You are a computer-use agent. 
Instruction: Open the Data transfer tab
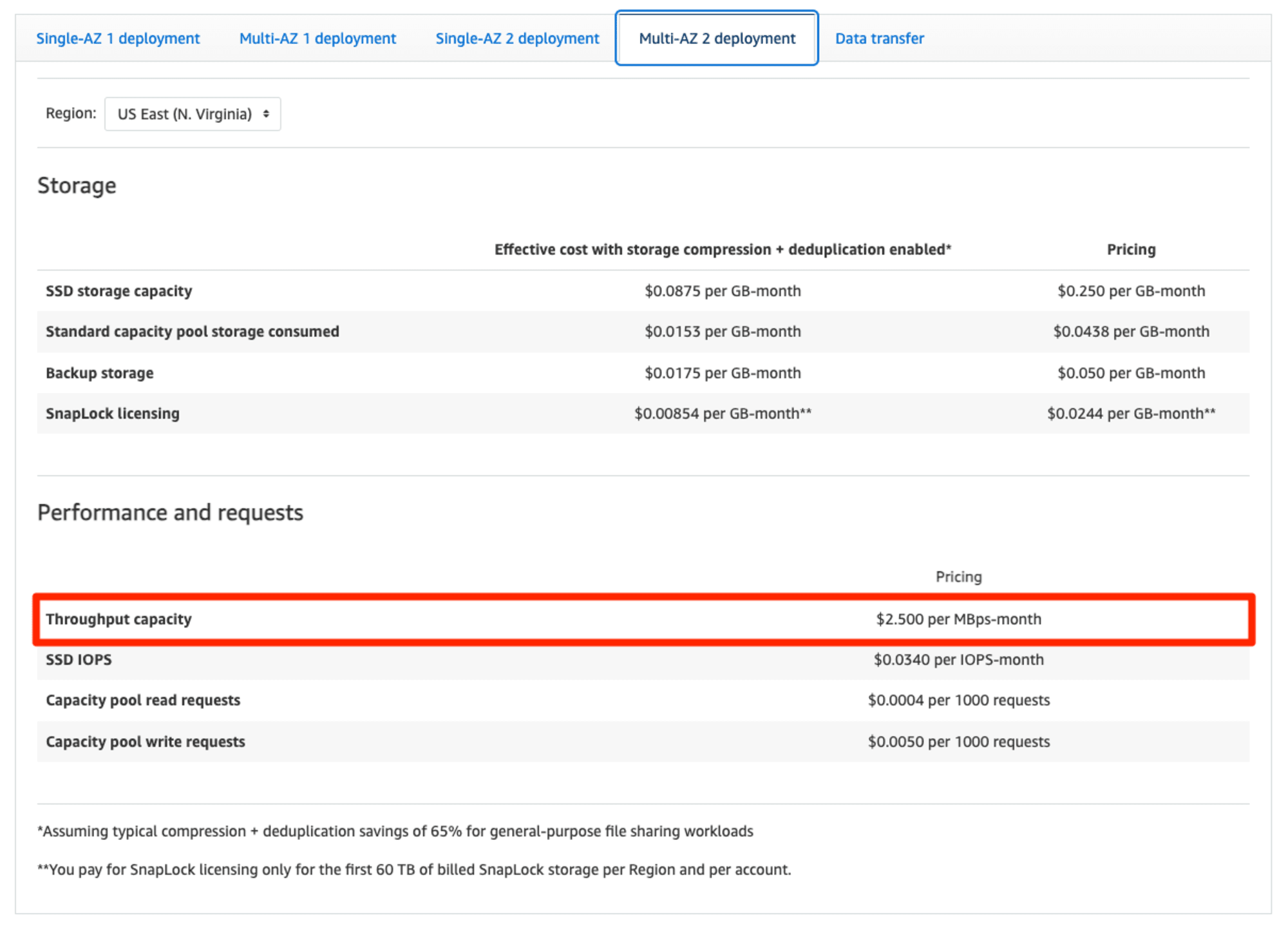pos(879,39)
